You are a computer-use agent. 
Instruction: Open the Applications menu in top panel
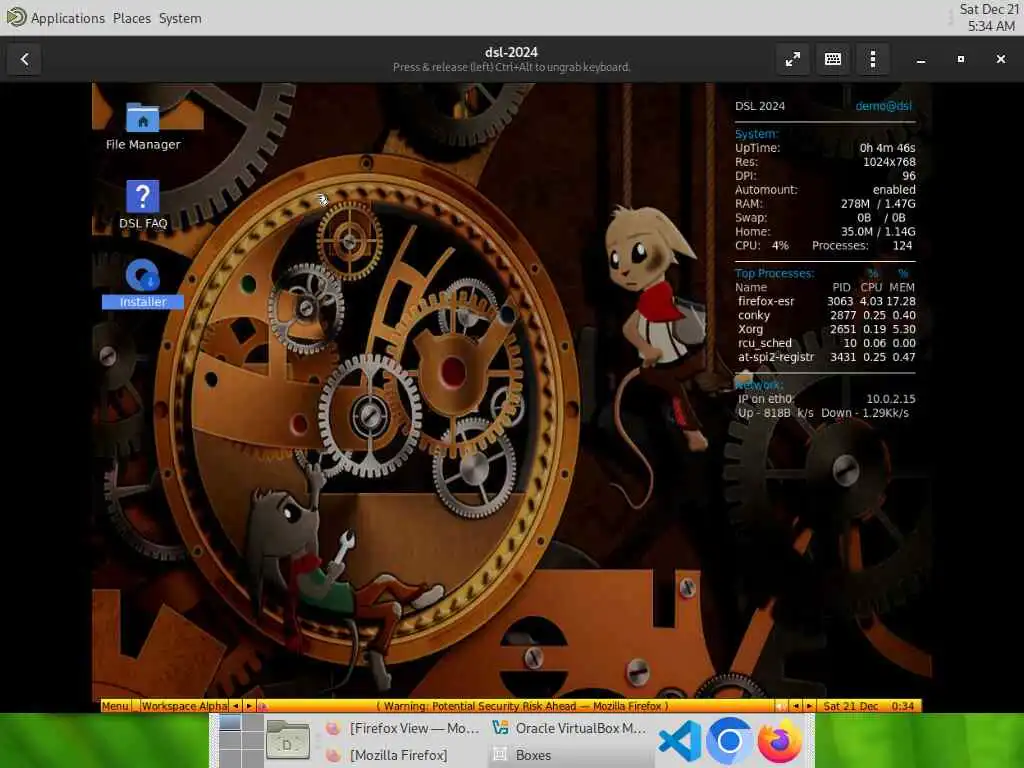68,18
